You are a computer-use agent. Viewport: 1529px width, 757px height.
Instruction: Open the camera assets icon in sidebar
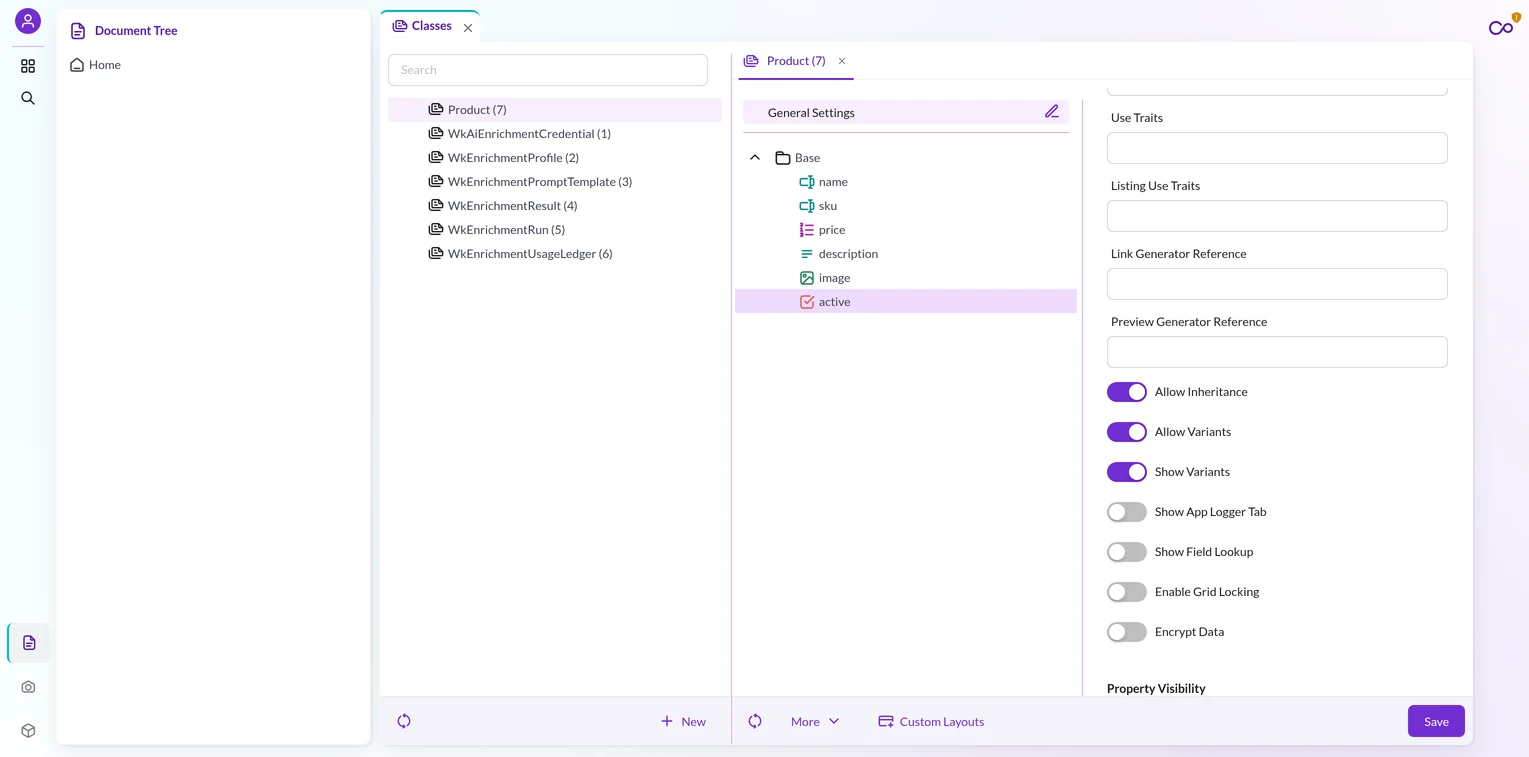pyautogui.click(x=28, y=687)
